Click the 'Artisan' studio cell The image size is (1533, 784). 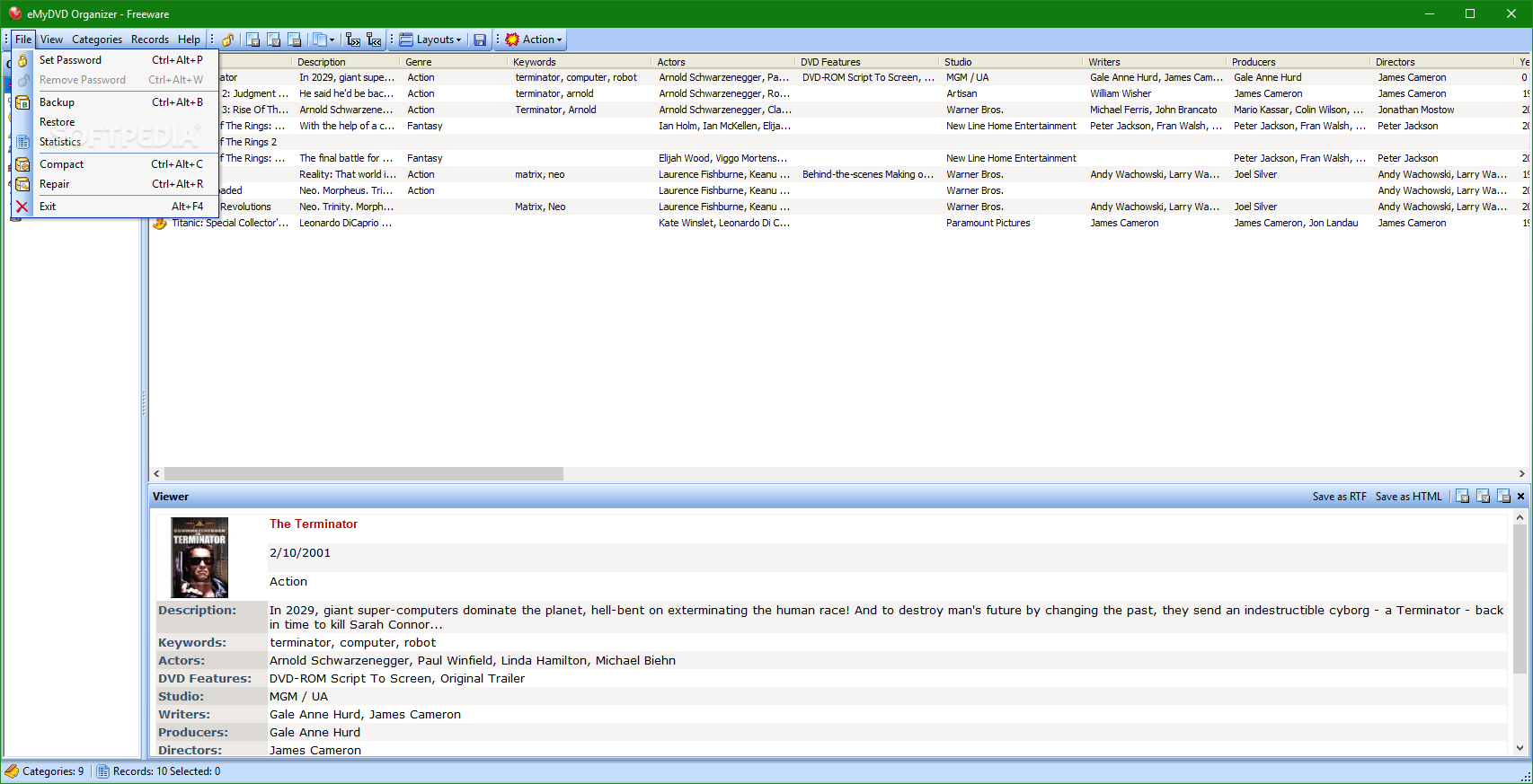point(961,93)
